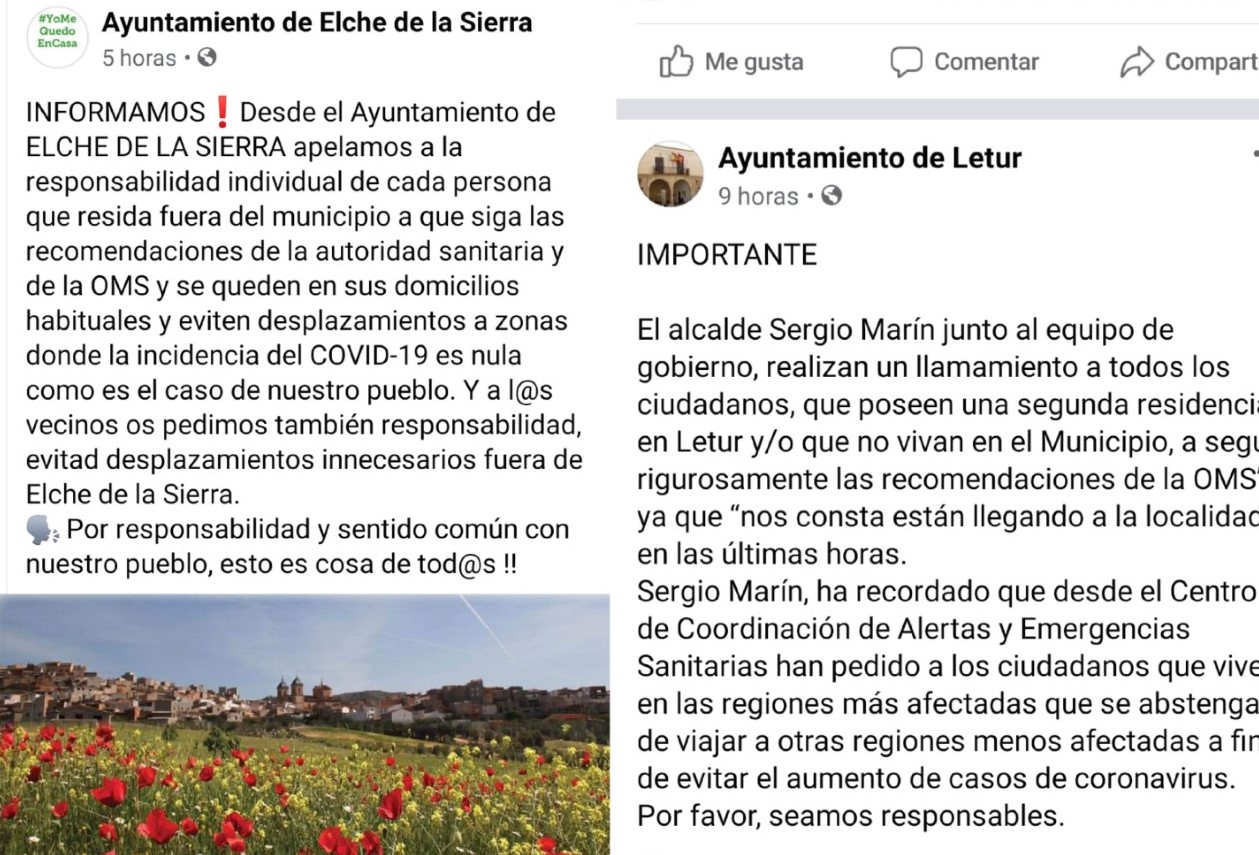Tap the Comentar speech bubble icon

pos(906,62)
